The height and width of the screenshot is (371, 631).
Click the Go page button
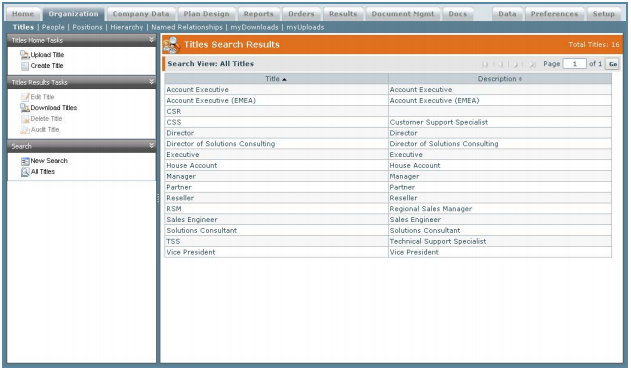[x=612, y=64]
